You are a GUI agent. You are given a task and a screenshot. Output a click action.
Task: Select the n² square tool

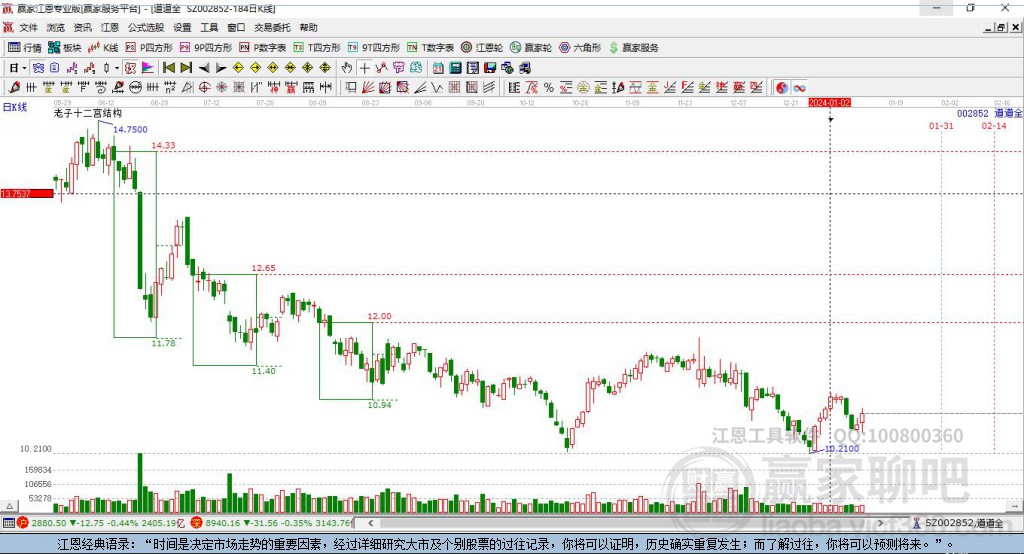[x=170, y=88]
